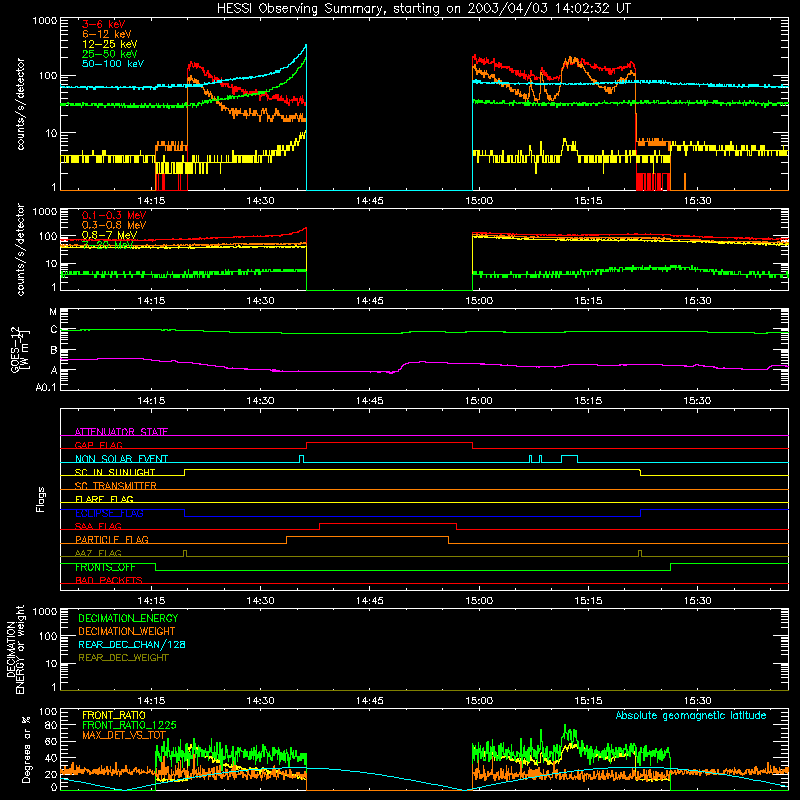The height and width of the screenshot is (800, 800).
Task: Select the 0.1-0.3 MeV legend label
Action: 114,215
